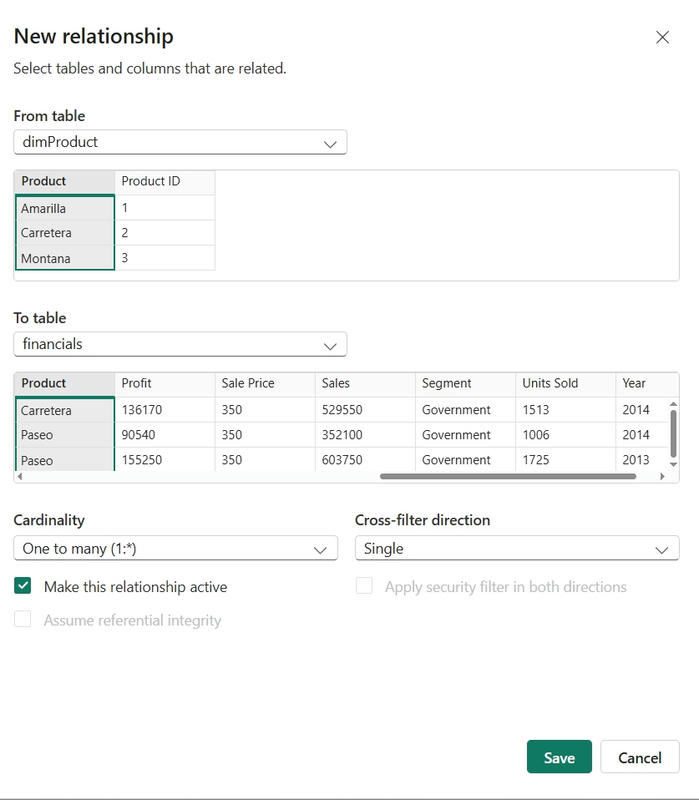Toggle Assume referential integrity checkbox
Screen dimensions: 699x800
click(x=23, y=620)
